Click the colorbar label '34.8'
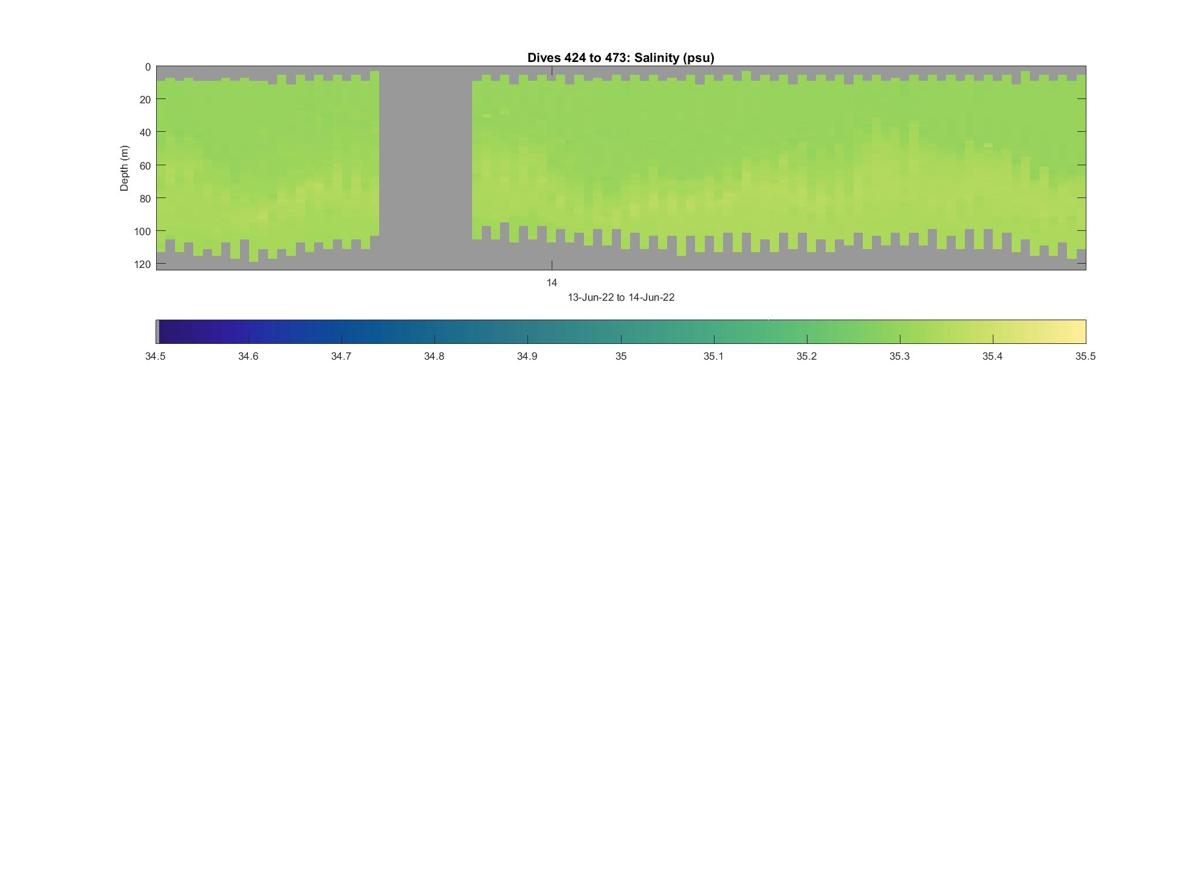This screenshot has height=885, width=1200. [434, 356]
